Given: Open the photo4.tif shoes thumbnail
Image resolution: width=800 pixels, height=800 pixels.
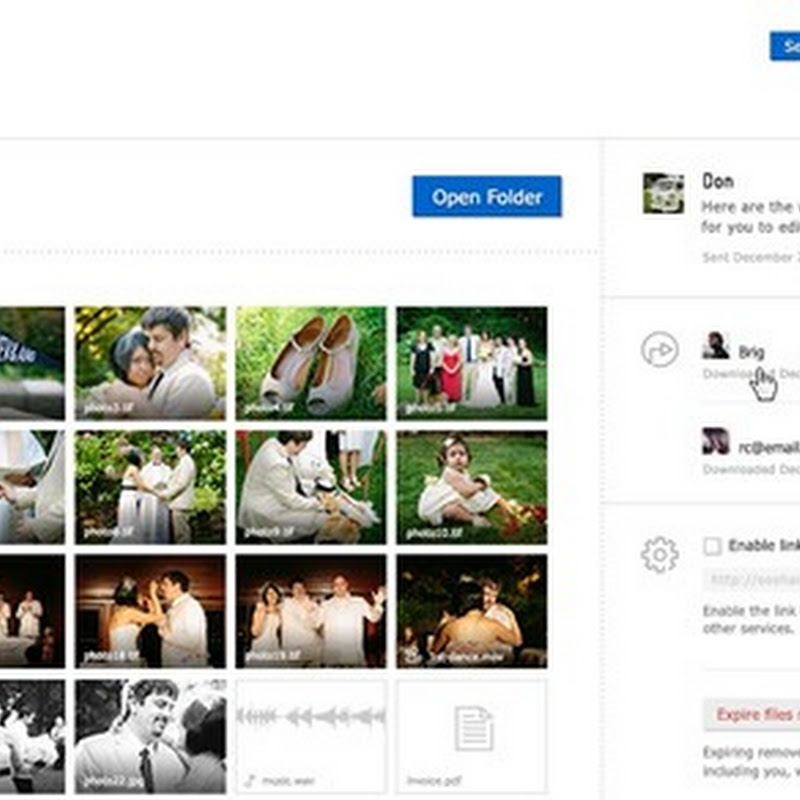Looking at the screenshot, I should pos(311,363).
